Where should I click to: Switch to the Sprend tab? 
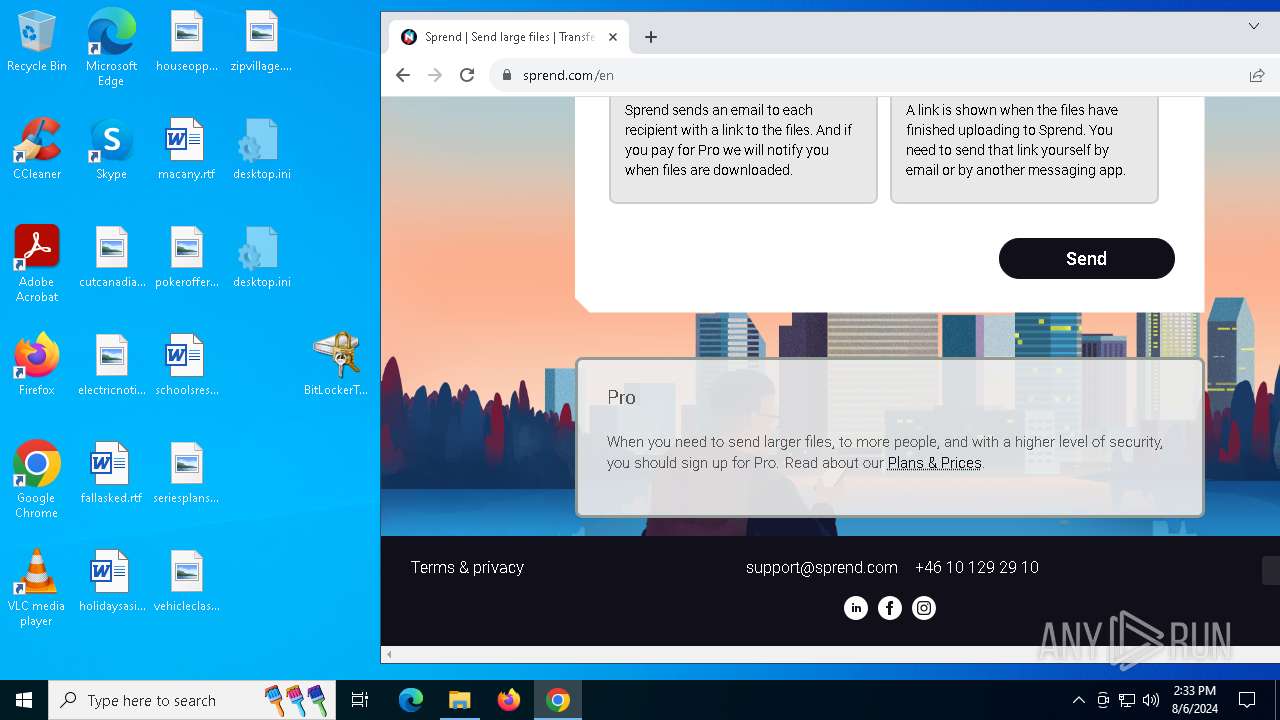[x=509, y=37]
